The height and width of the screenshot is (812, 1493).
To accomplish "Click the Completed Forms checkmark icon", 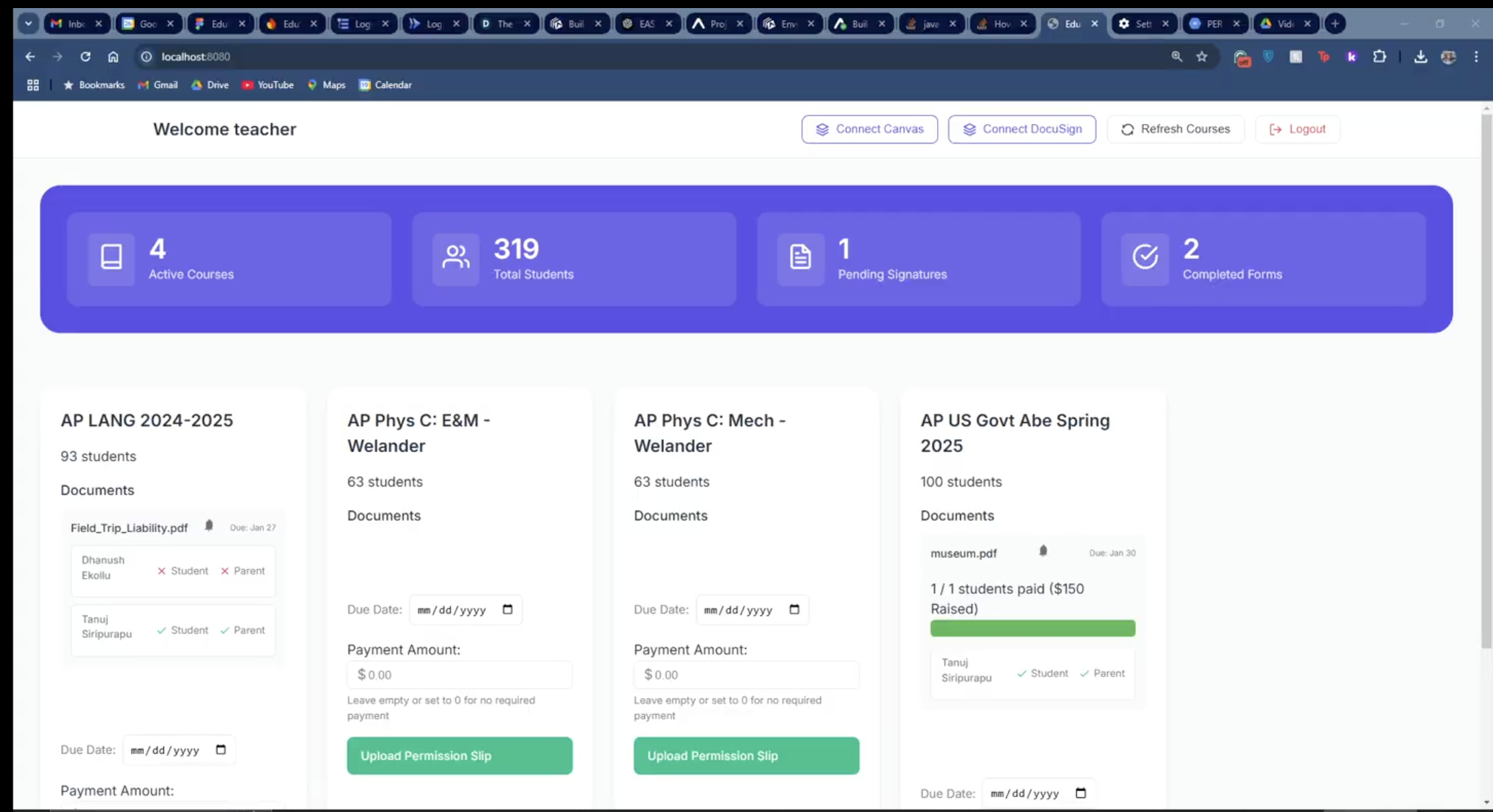I will (x=1145, y=257).
